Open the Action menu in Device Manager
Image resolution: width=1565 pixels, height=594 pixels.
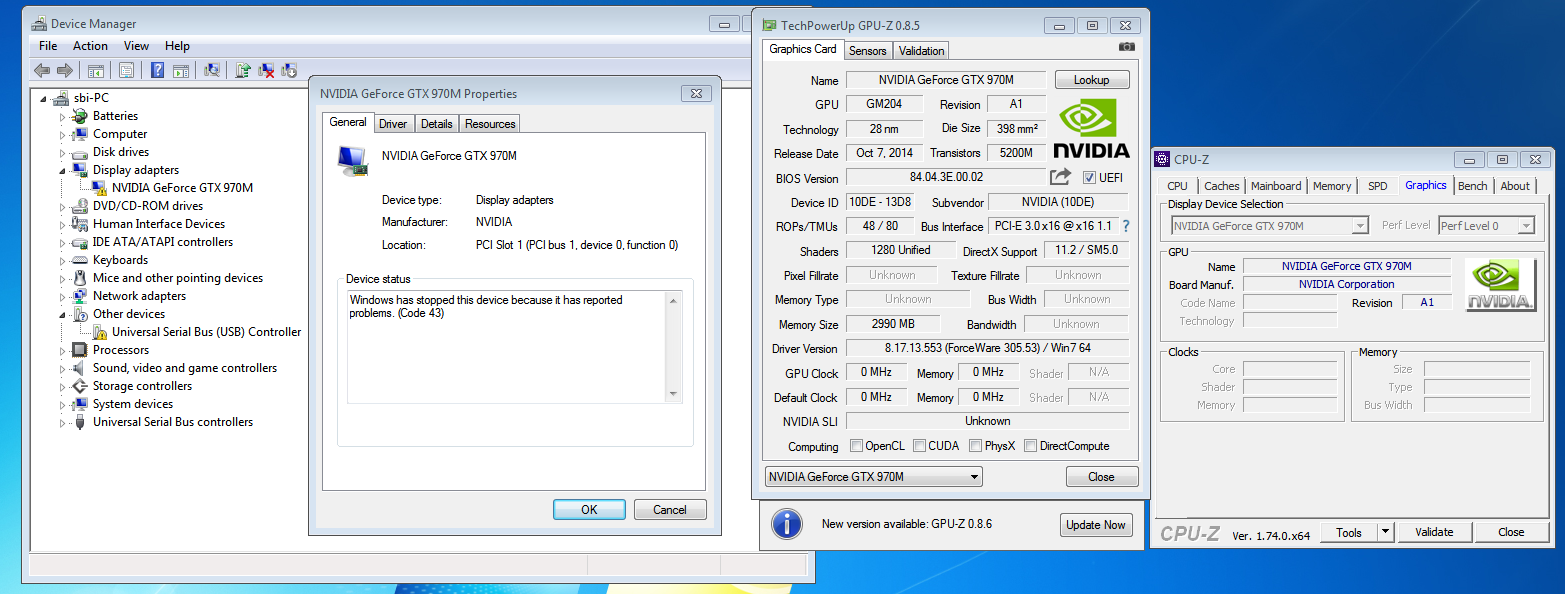click(x=90, y=46)
